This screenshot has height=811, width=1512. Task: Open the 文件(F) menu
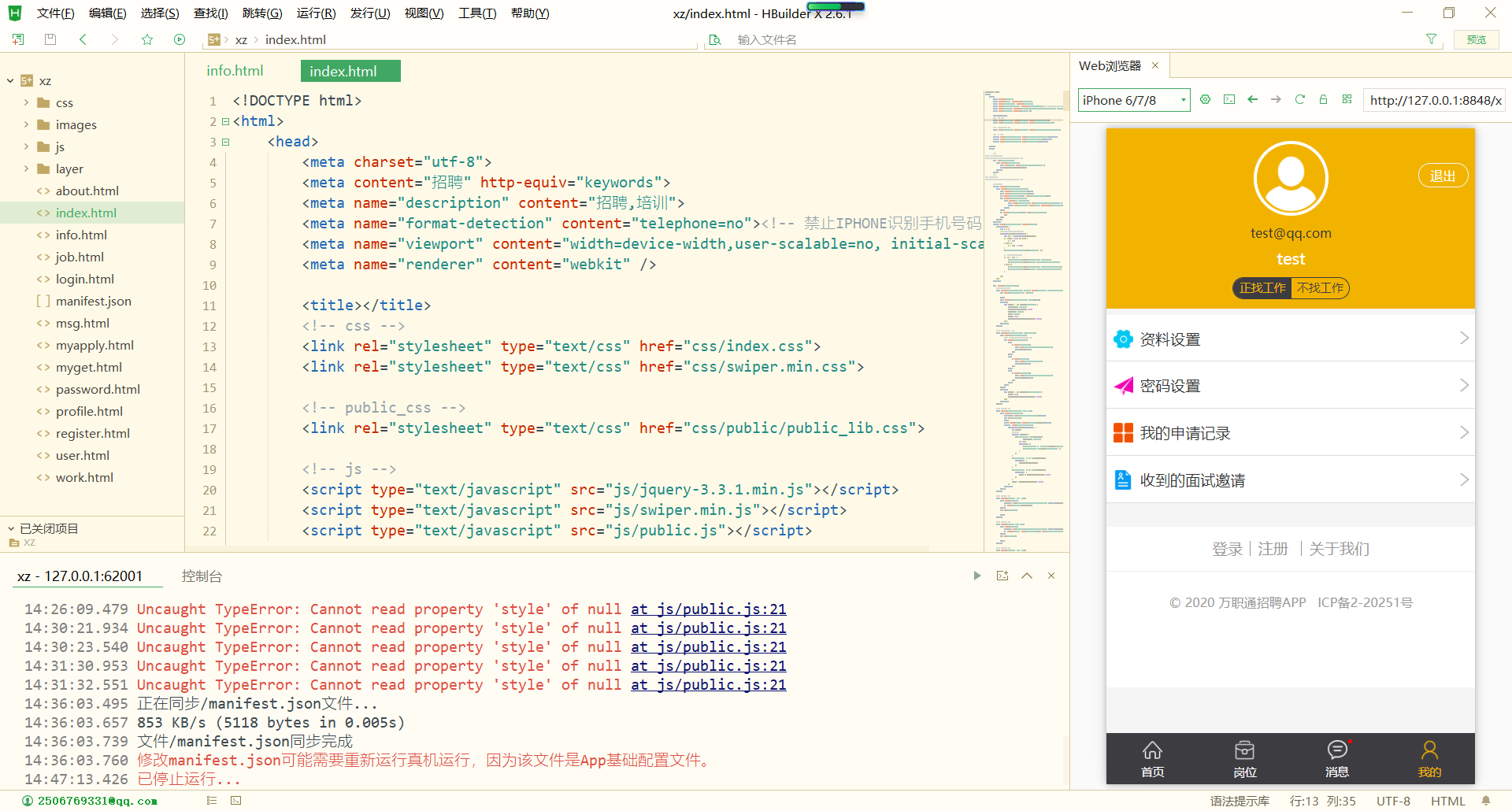click(x=55, y=13)
